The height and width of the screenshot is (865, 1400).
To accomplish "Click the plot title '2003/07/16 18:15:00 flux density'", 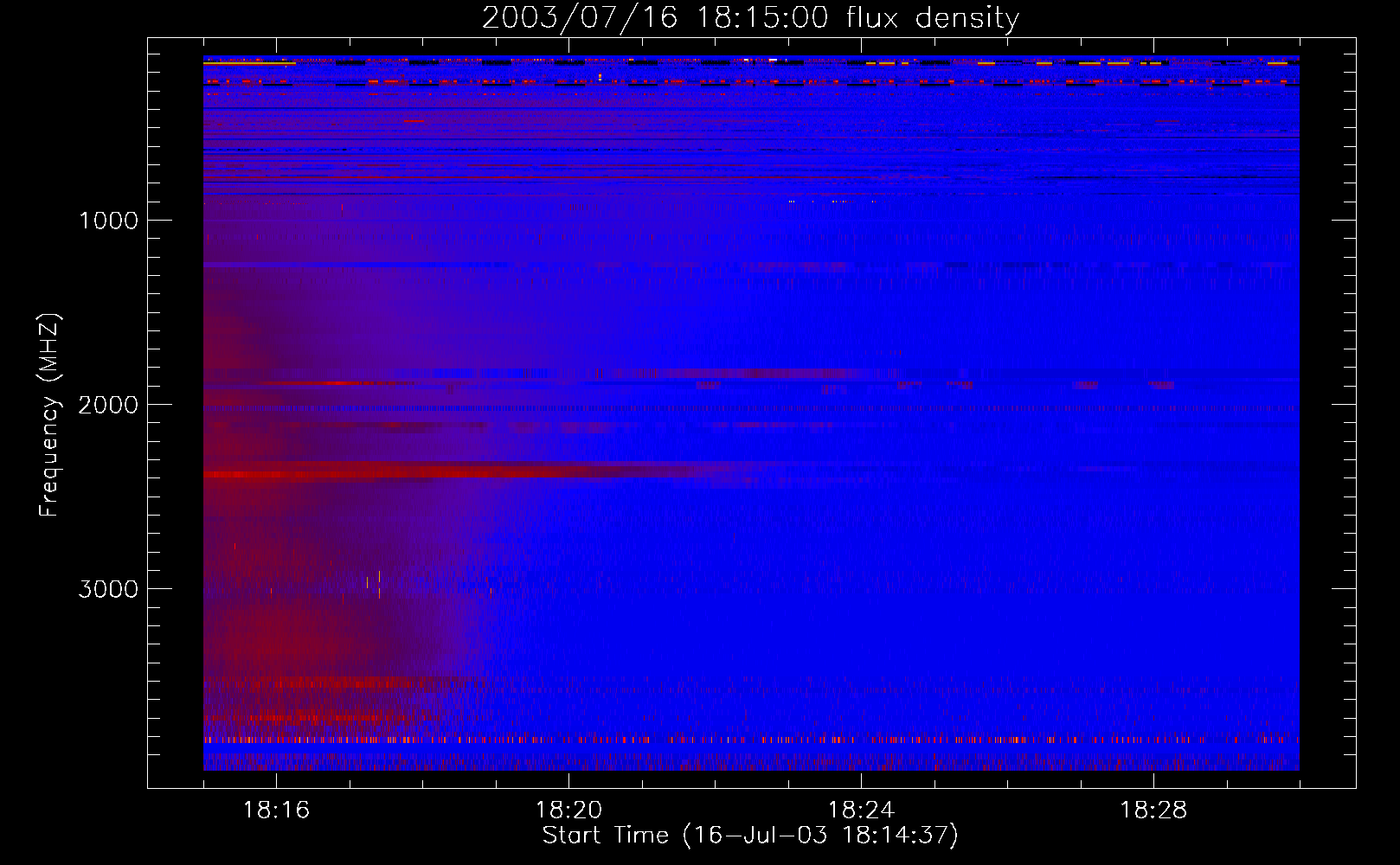I will tap(750, 17).
